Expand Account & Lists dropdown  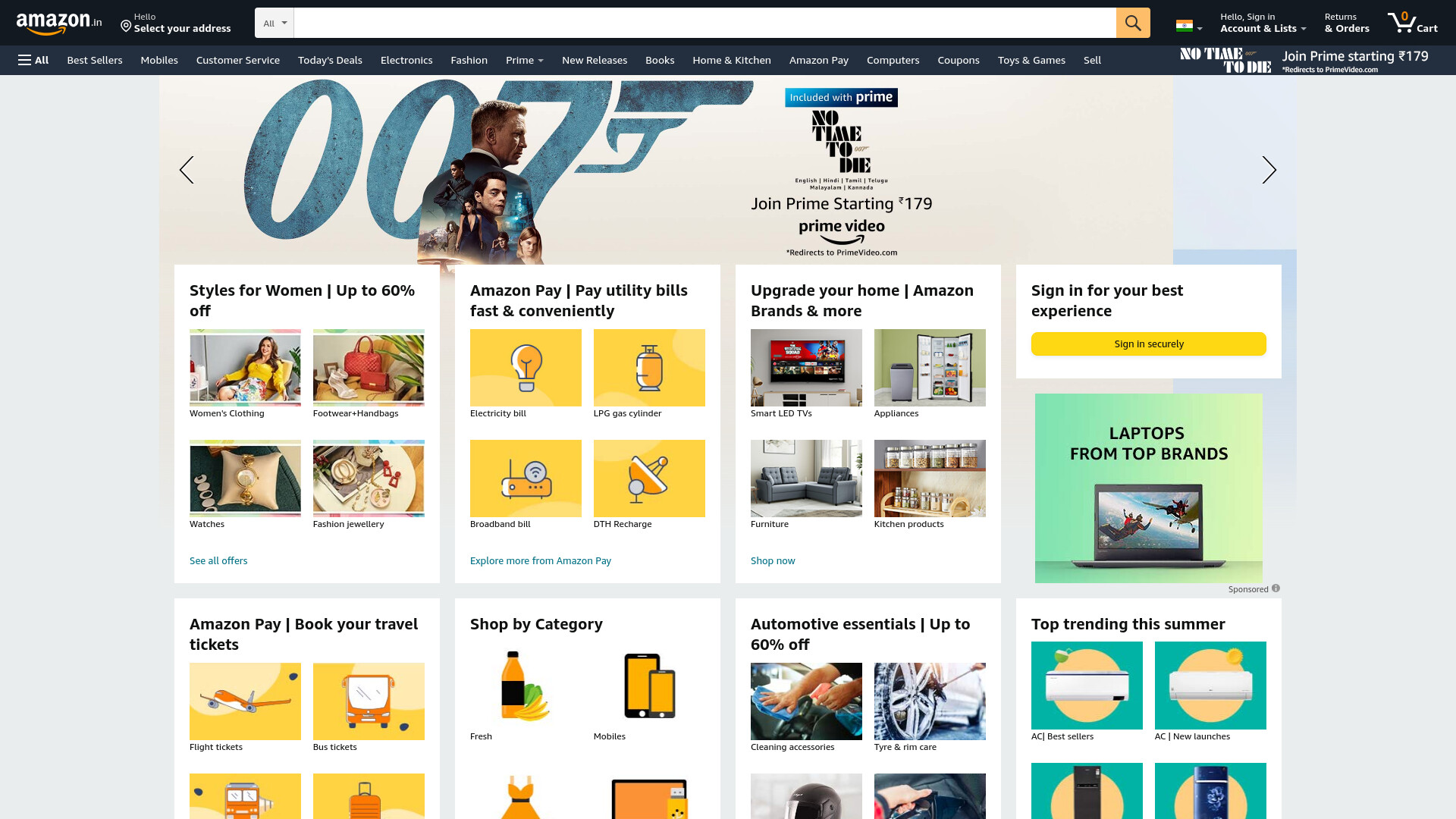click(x=1263, y=23)
